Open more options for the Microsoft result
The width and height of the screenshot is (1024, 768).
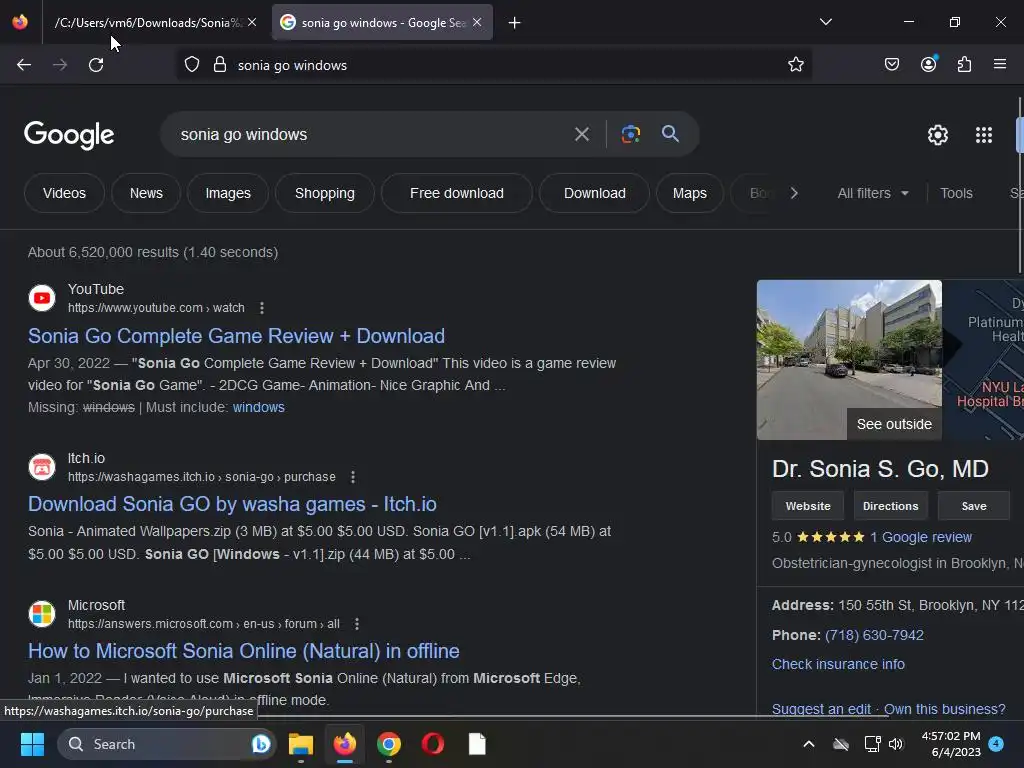point(357,624)
